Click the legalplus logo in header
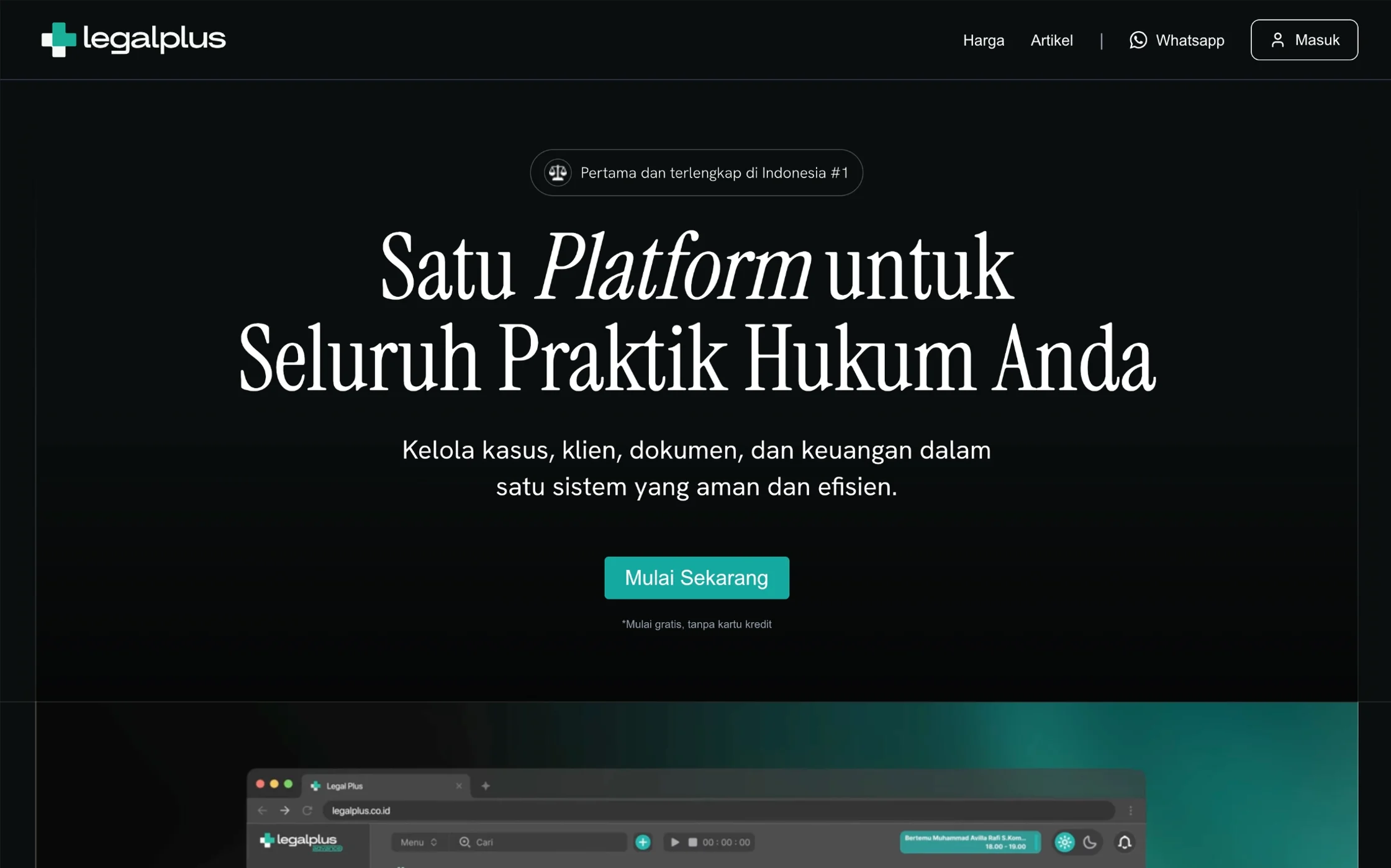Image resolution: width=1391 pixels, height=868 pixels. [134, 40]
